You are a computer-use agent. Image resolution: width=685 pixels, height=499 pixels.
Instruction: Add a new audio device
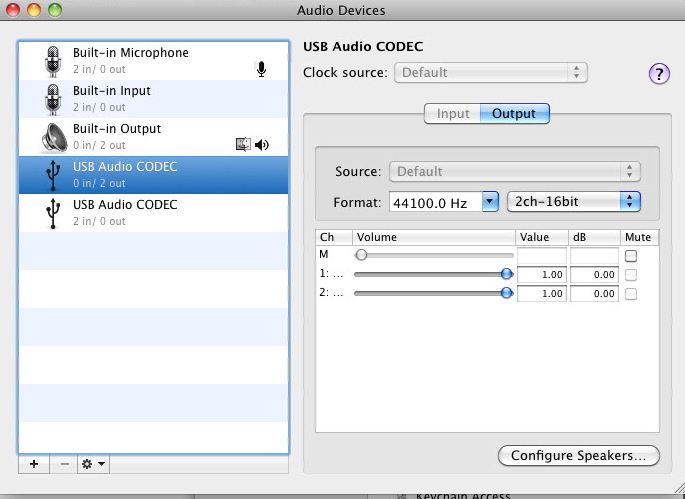click(x=33, y=465)
